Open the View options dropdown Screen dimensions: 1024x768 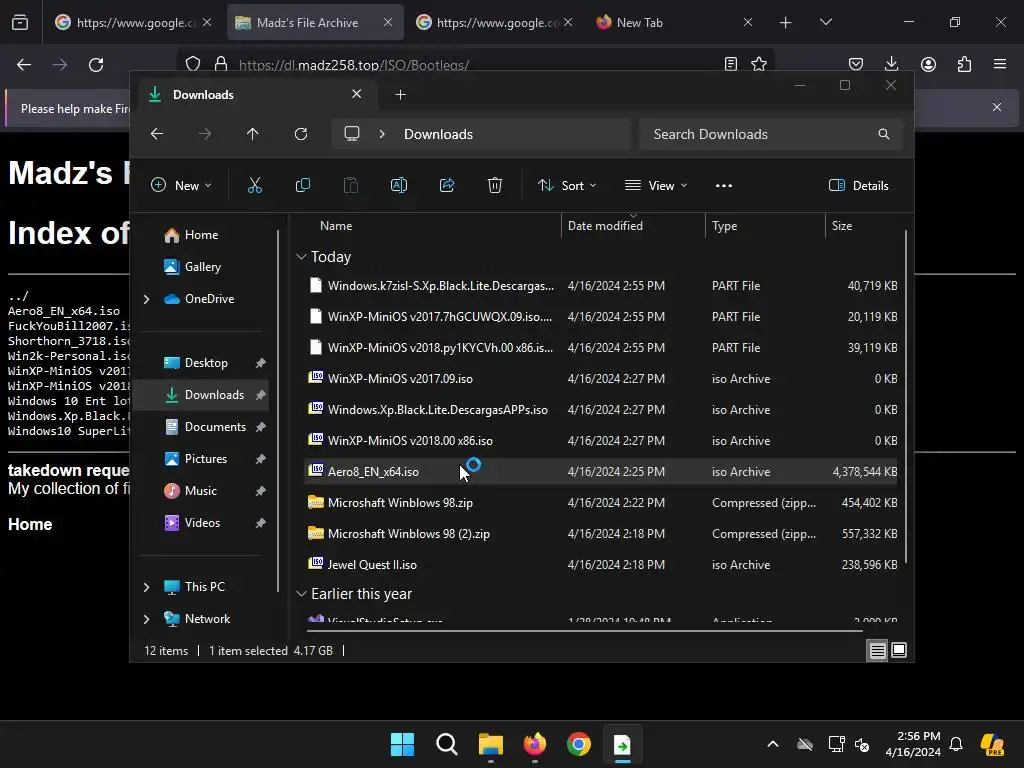[x=656, y=185]
